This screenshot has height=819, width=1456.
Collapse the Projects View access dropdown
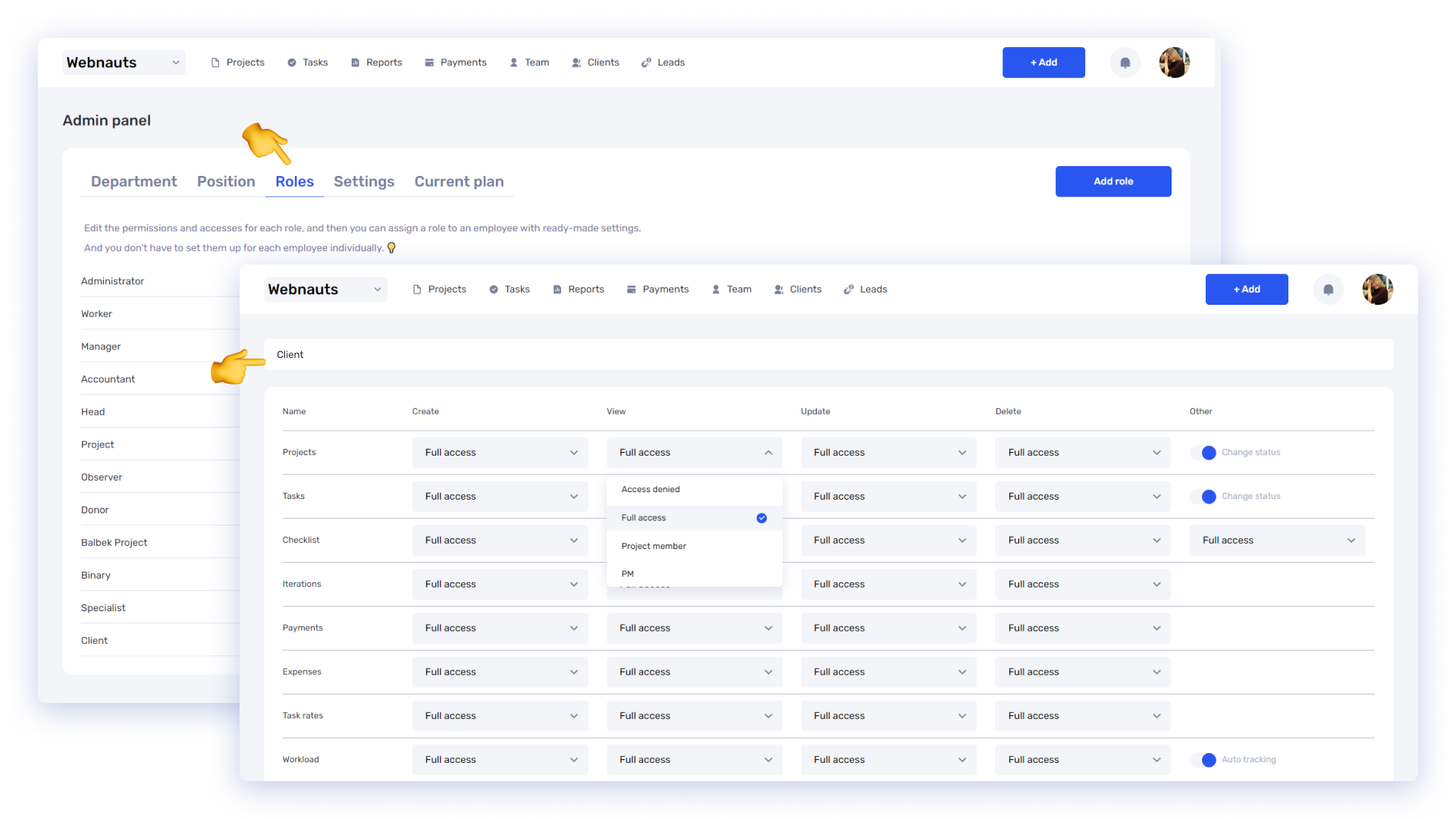tap(694, 452)
